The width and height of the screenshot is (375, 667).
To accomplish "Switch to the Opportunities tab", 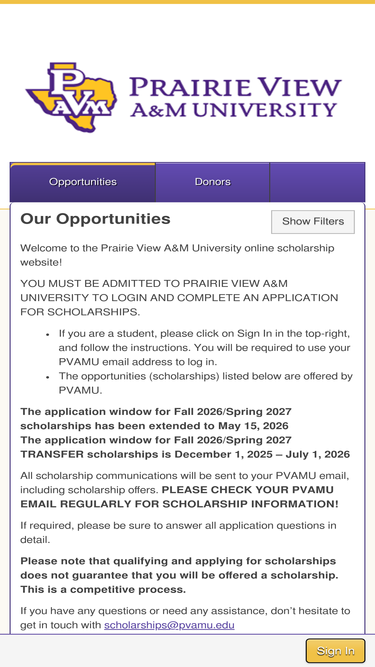I will 83,182.
